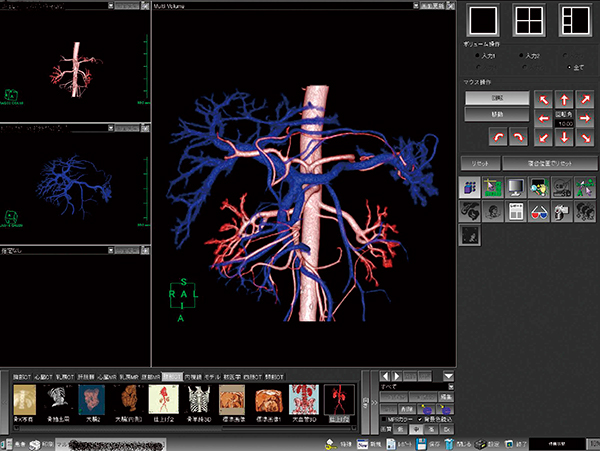Switch to the 心臓CT preset tab
This screenshot has width=600, height=451.
click(41, 378)
